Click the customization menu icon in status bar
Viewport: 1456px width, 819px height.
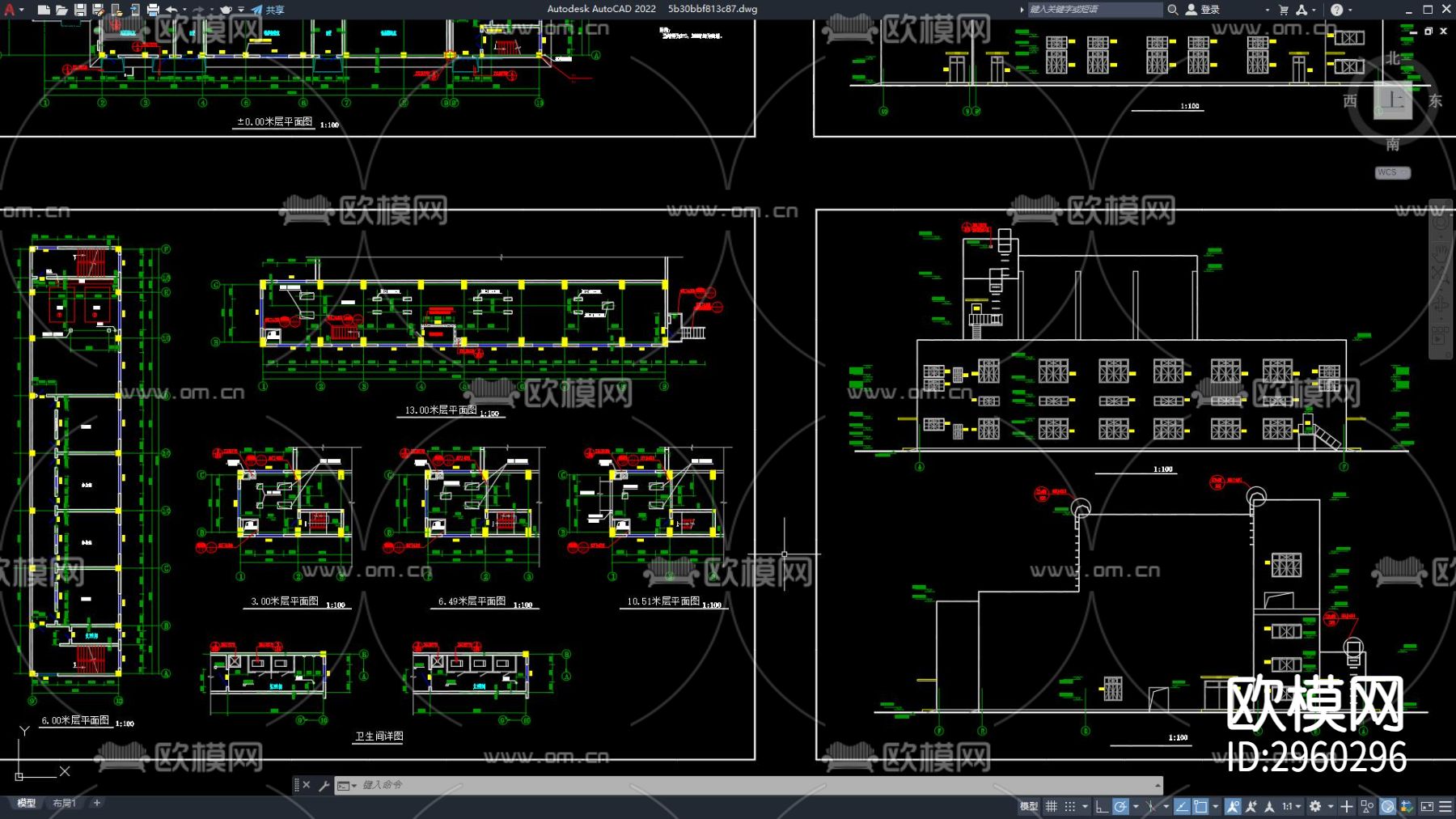(1445, 806)
